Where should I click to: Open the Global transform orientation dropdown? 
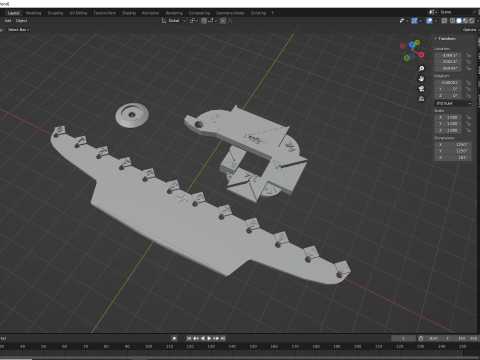click(174, 21)
